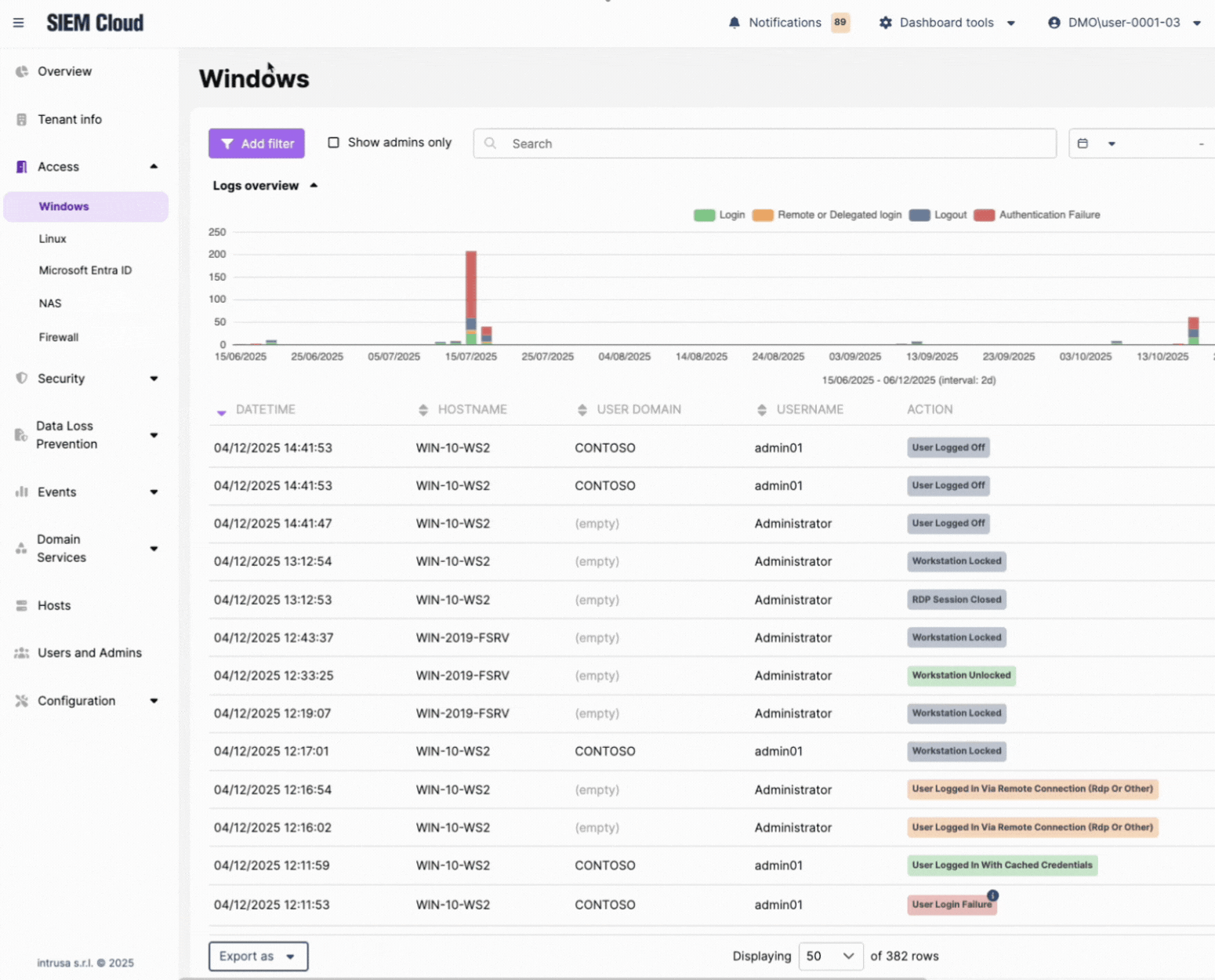The image size is (1215, 980).
Task: Enable the Show admins only checkbox
Action: [x=333, y=143]
